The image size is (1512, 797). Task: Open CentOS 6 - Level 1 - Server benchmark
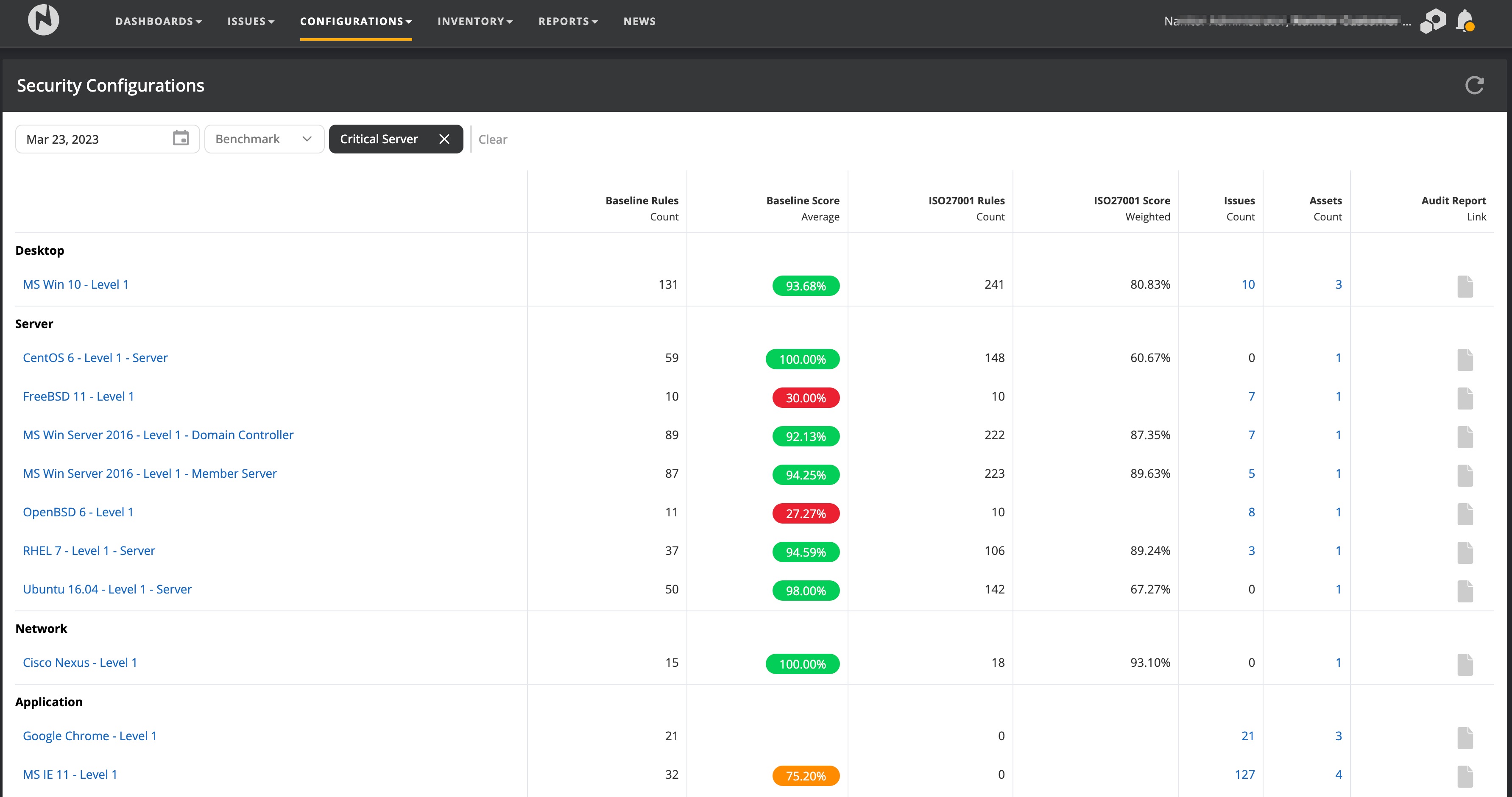coord(95,357)
